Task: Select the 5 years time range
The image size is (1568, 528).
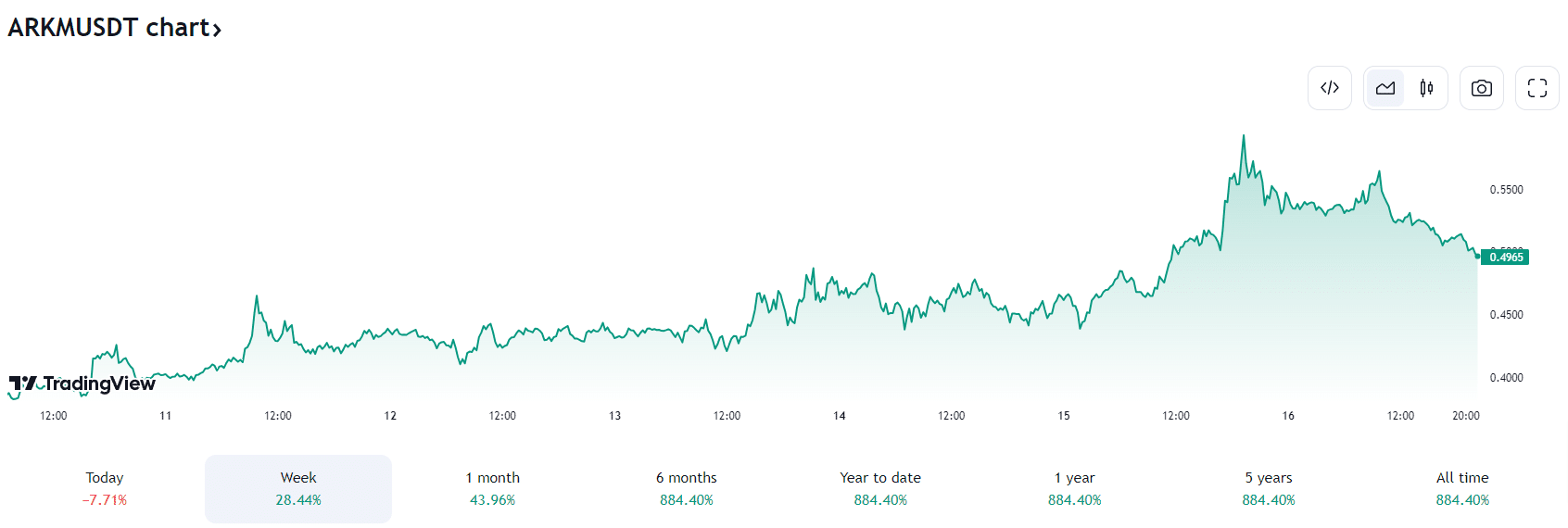Action: click(1269, 488)
